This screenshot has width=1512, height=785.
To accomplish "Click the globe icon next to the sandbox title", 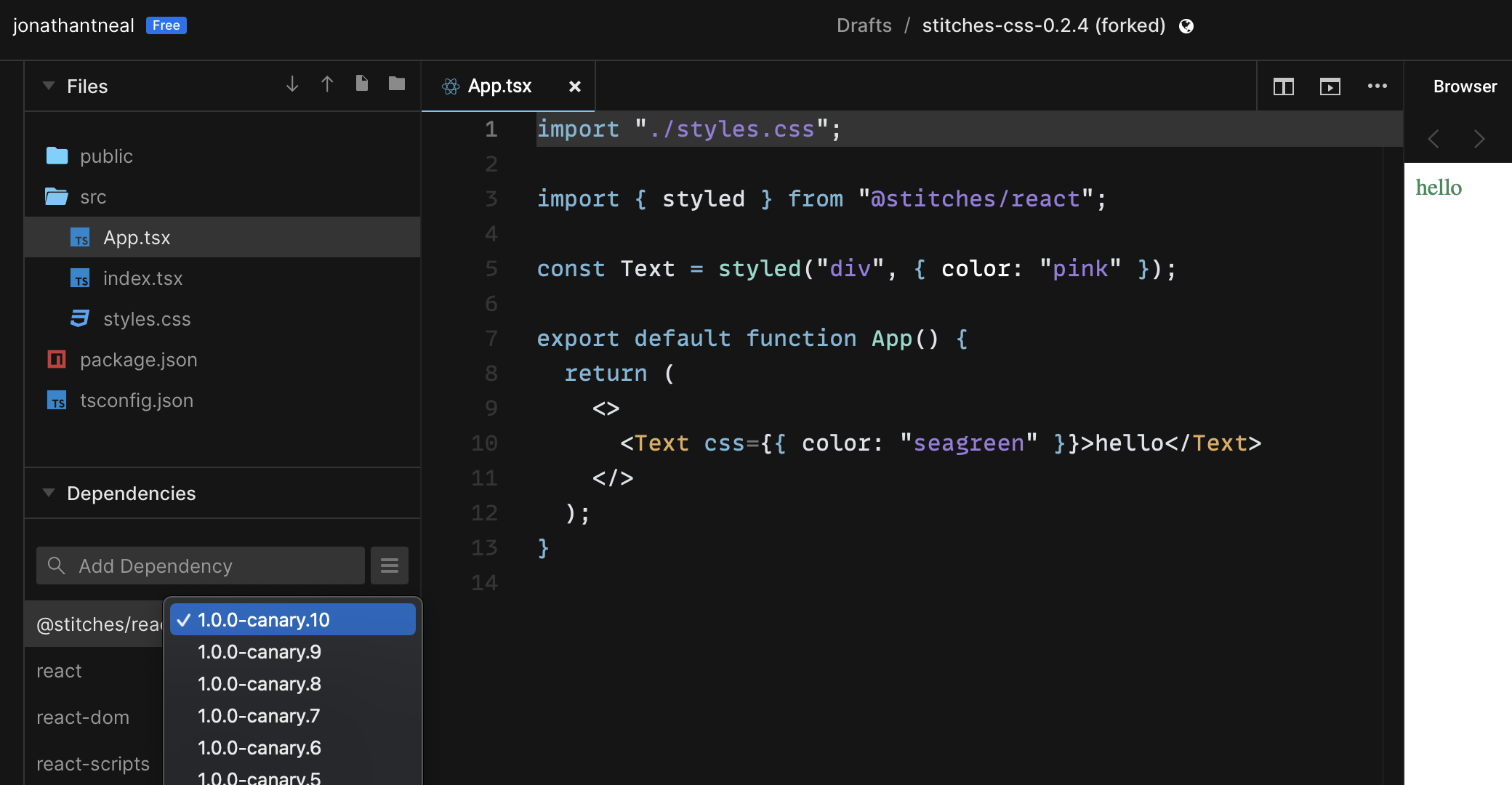I will (1186, 25).
